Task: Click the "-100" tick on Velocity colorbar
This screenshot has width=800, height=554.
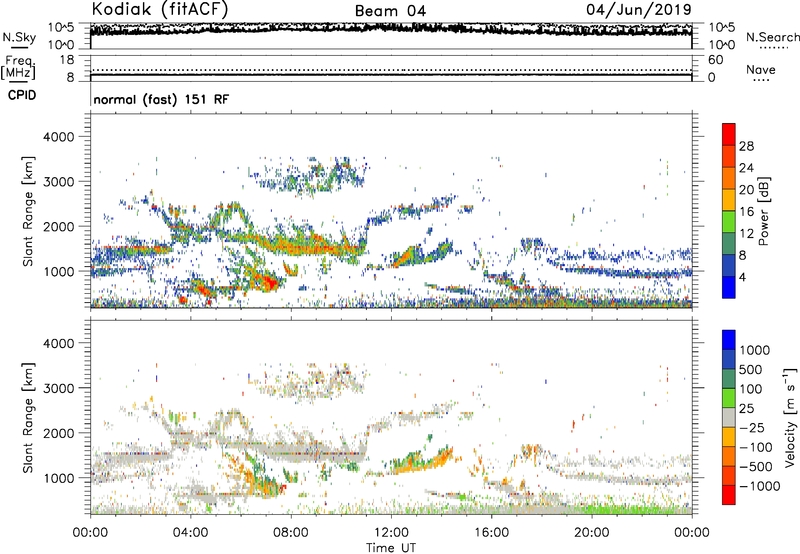Action: (x=755, y=447)
